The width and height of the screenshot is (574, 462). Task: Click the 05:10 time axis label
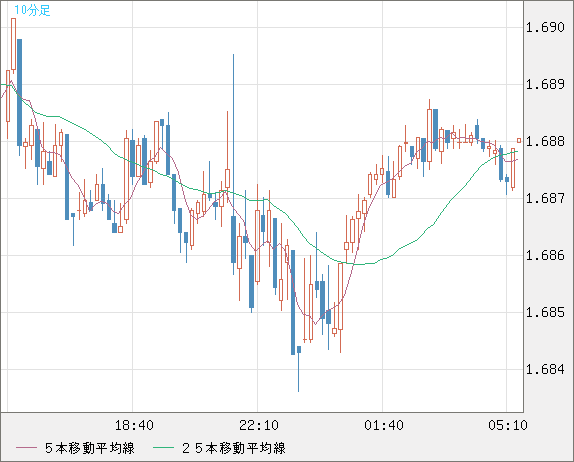(508, 425)
